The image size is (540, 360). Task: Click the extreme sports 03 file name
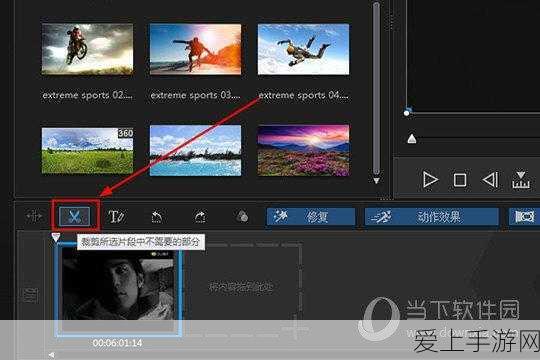pos(195,95)
